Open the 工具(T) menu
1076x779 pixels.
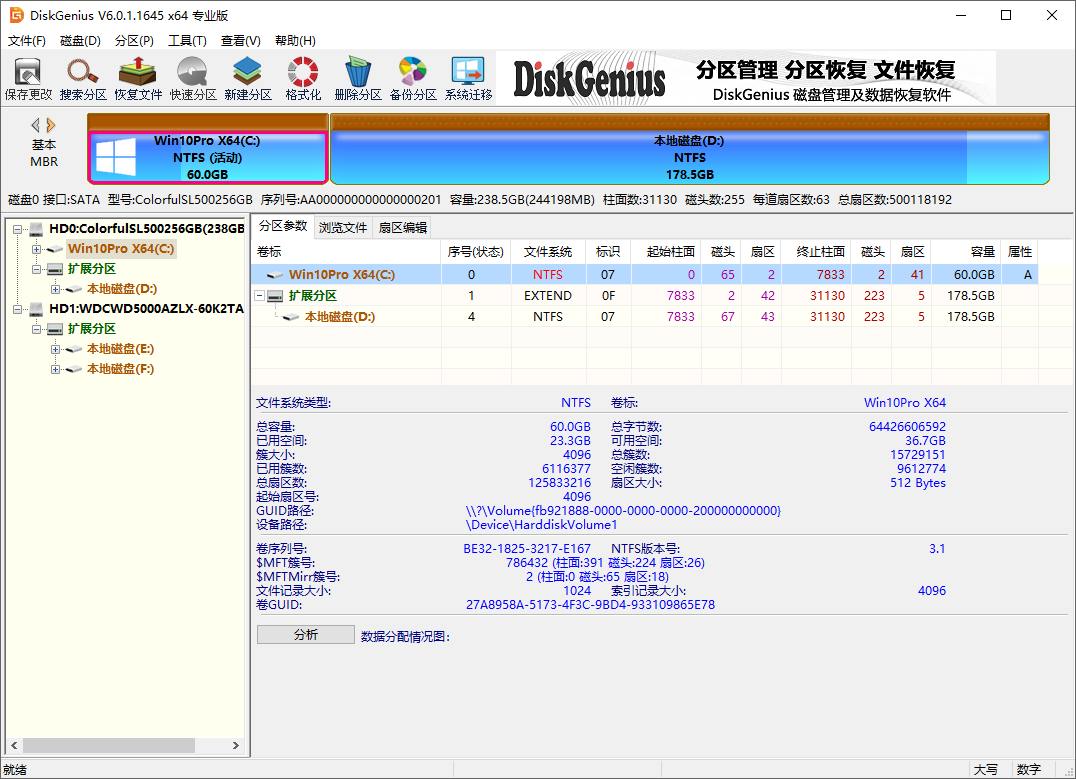tap(187, 41)
